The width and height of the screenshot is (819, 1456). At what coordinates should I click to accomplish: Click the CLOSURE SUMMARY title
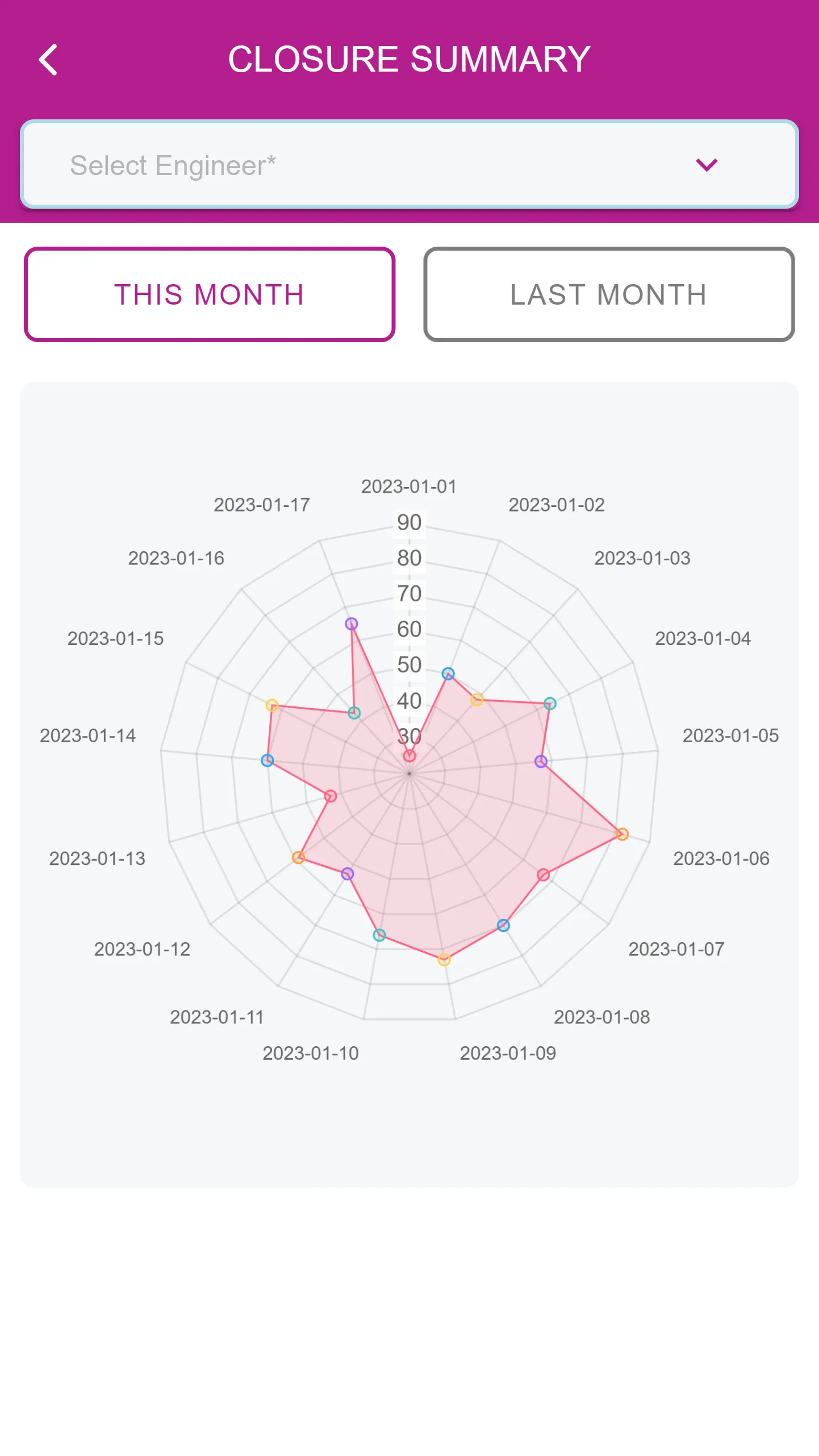(x=409, y=59)
